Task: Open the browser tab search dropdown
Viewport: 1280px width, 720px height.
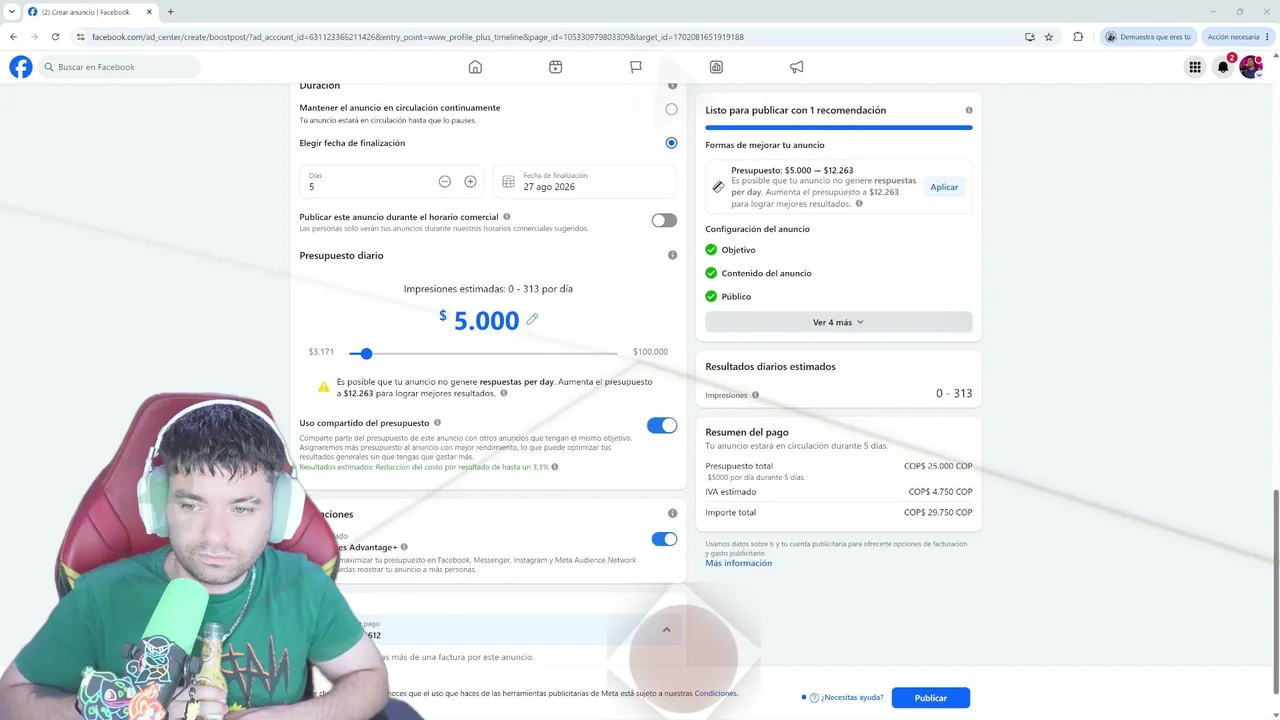Action: [11, 12]
